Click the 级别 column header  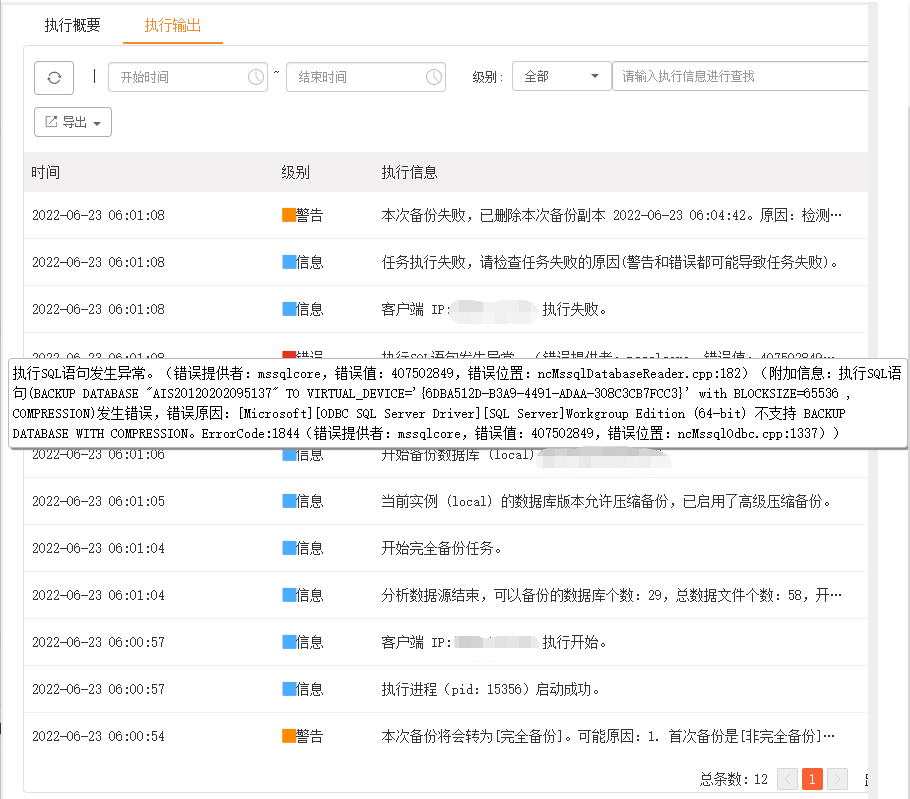[295, 172]
